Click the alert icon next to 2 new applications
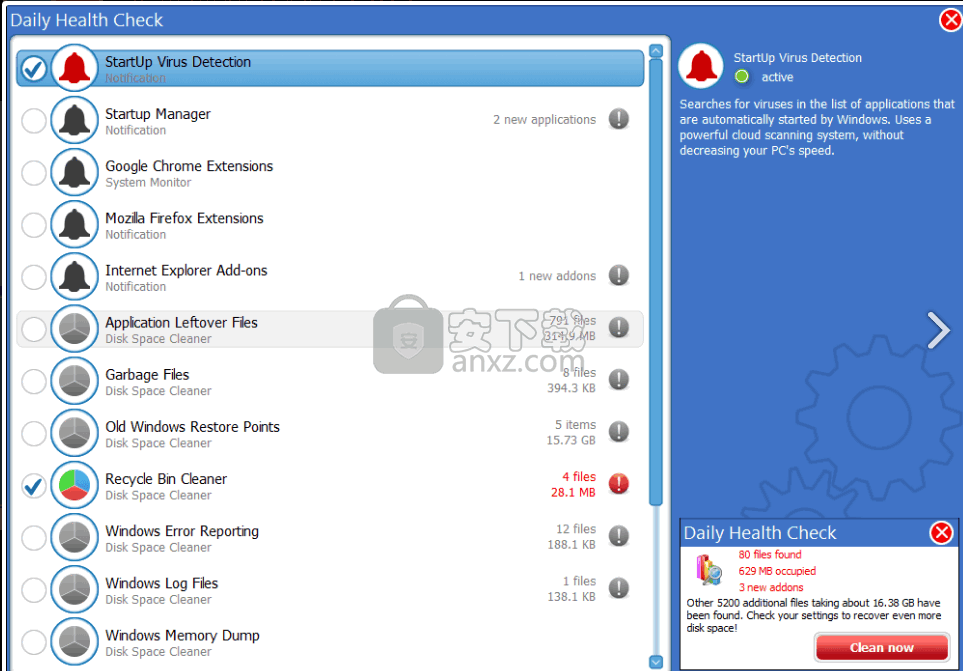Viewport: 963px width, 671px height. click(x=618, y=118)
